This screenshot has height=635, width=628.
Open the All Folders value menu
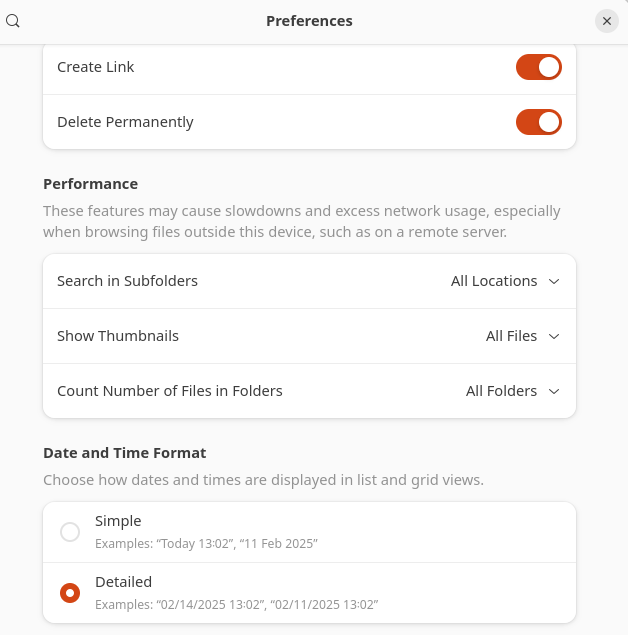pos(501,391)
